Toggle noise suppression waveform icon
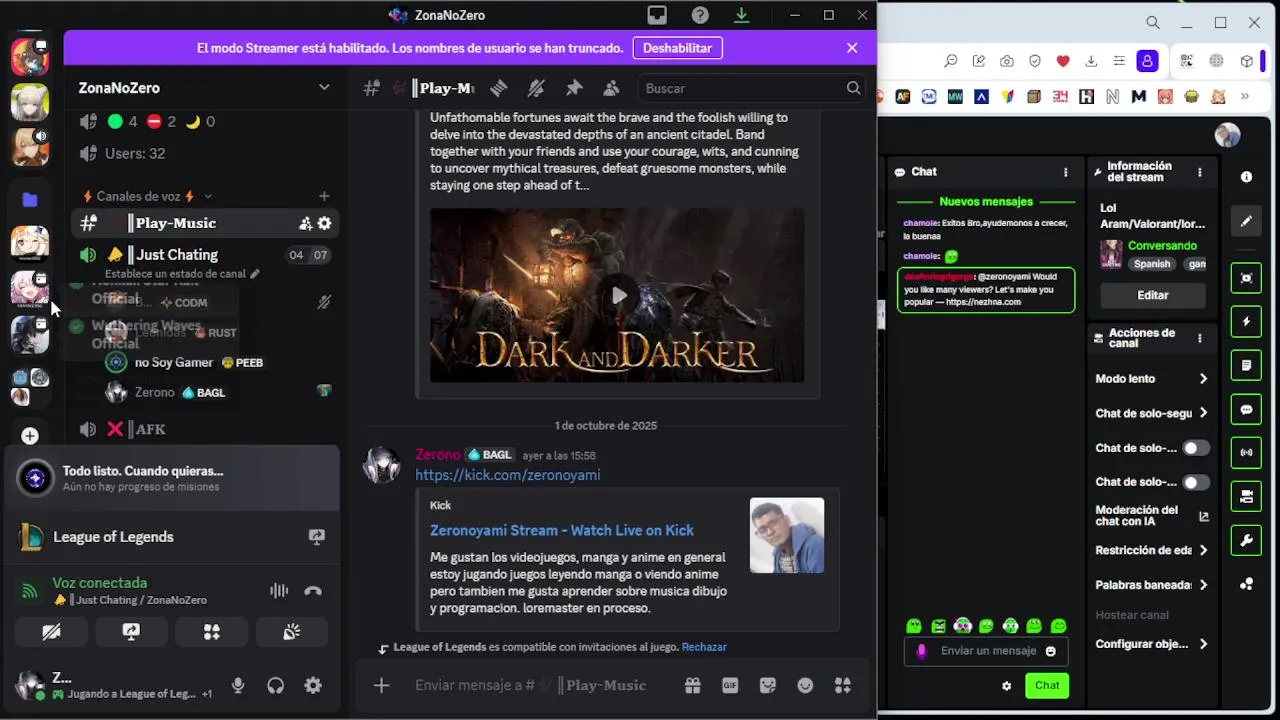Viewport: 1280px width, 720px height. [x=279, y=591]
